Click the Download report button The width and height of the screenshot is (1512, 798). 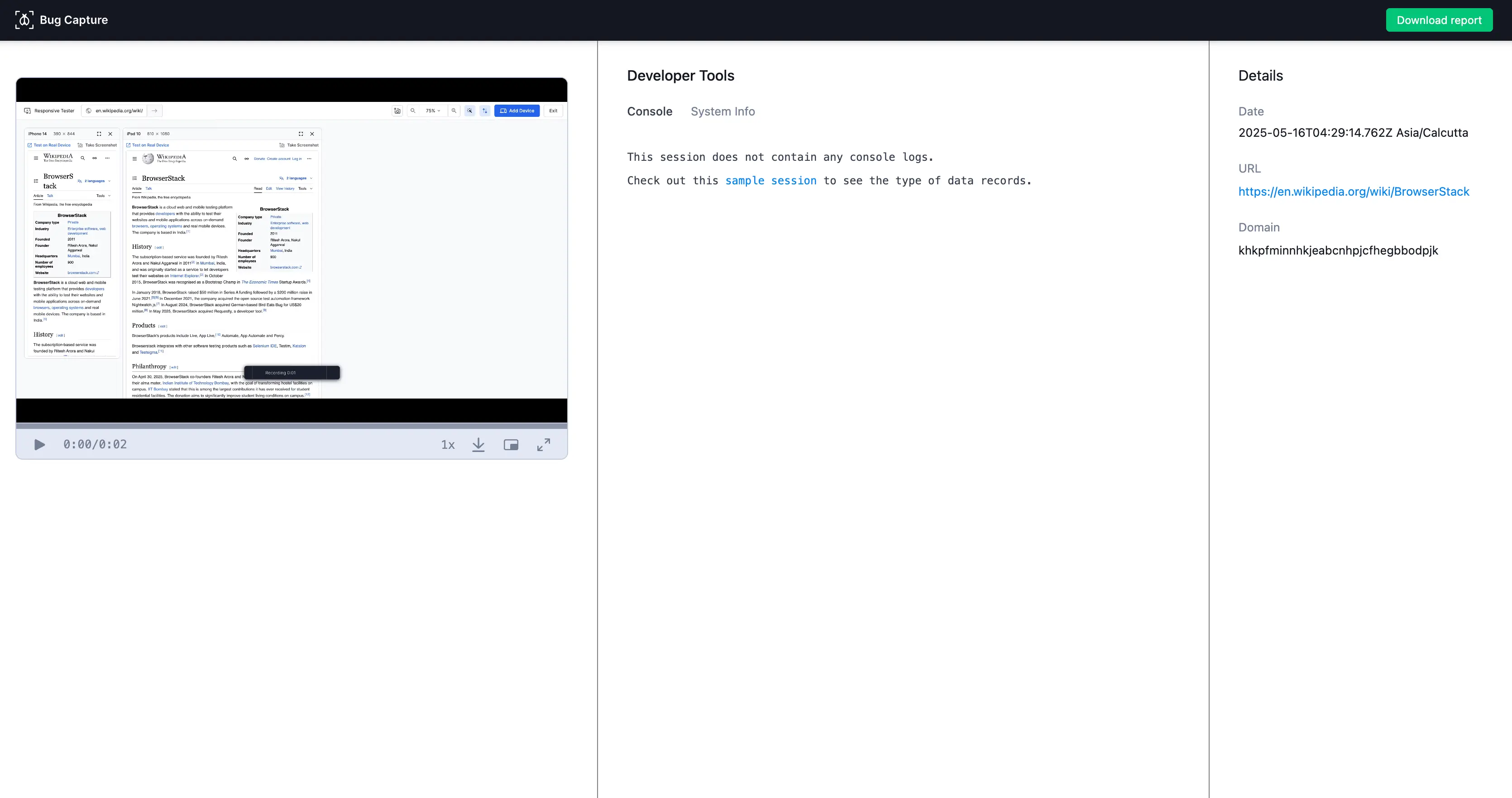point(1439,20)
